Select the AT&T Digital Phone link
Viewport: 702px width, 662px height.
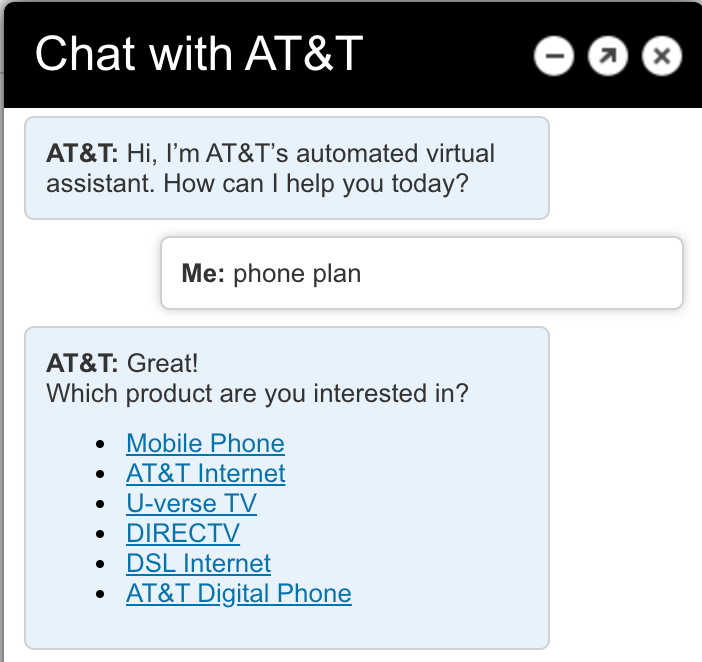pyautogui.click(x=238, y=593)
